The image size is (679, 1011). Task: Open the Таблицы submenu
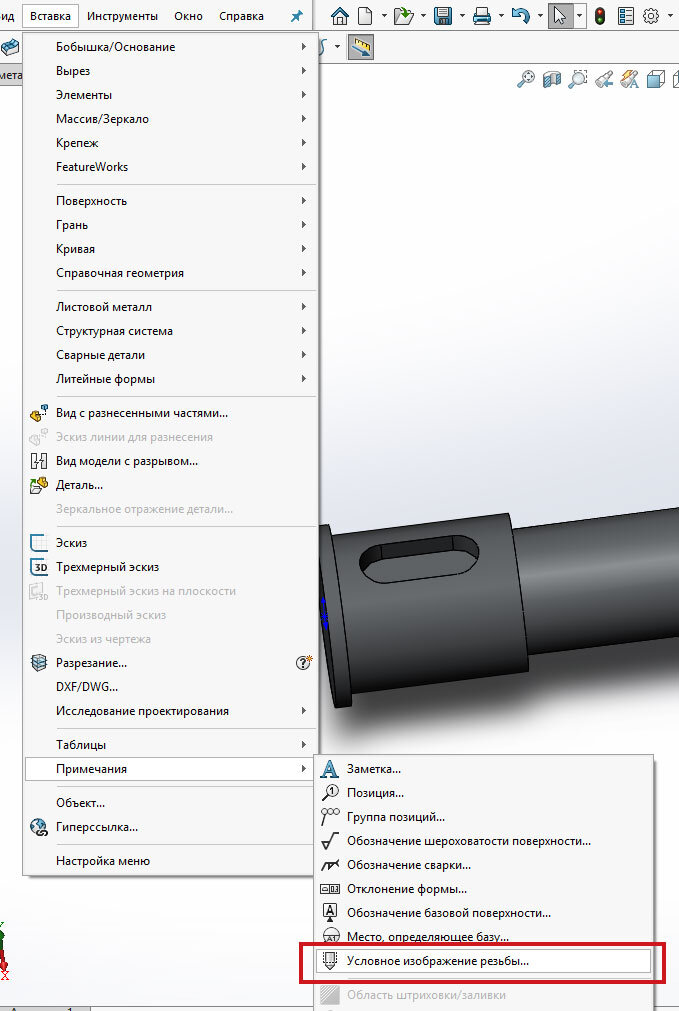click(170, 745)
